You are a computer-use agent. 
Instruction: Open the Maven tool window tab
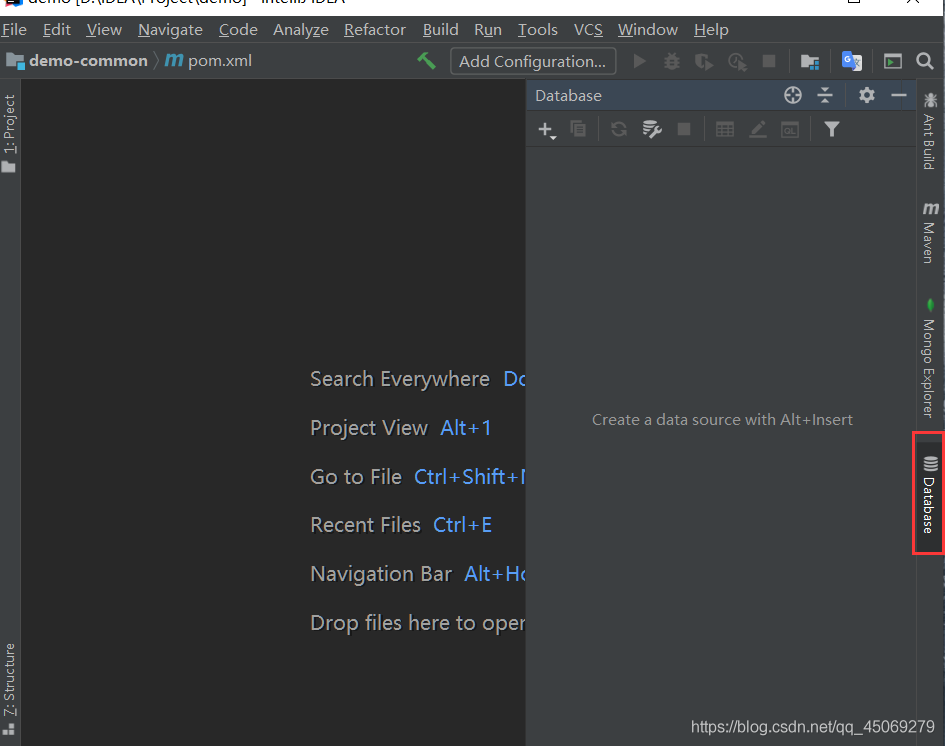click(930, 233)
